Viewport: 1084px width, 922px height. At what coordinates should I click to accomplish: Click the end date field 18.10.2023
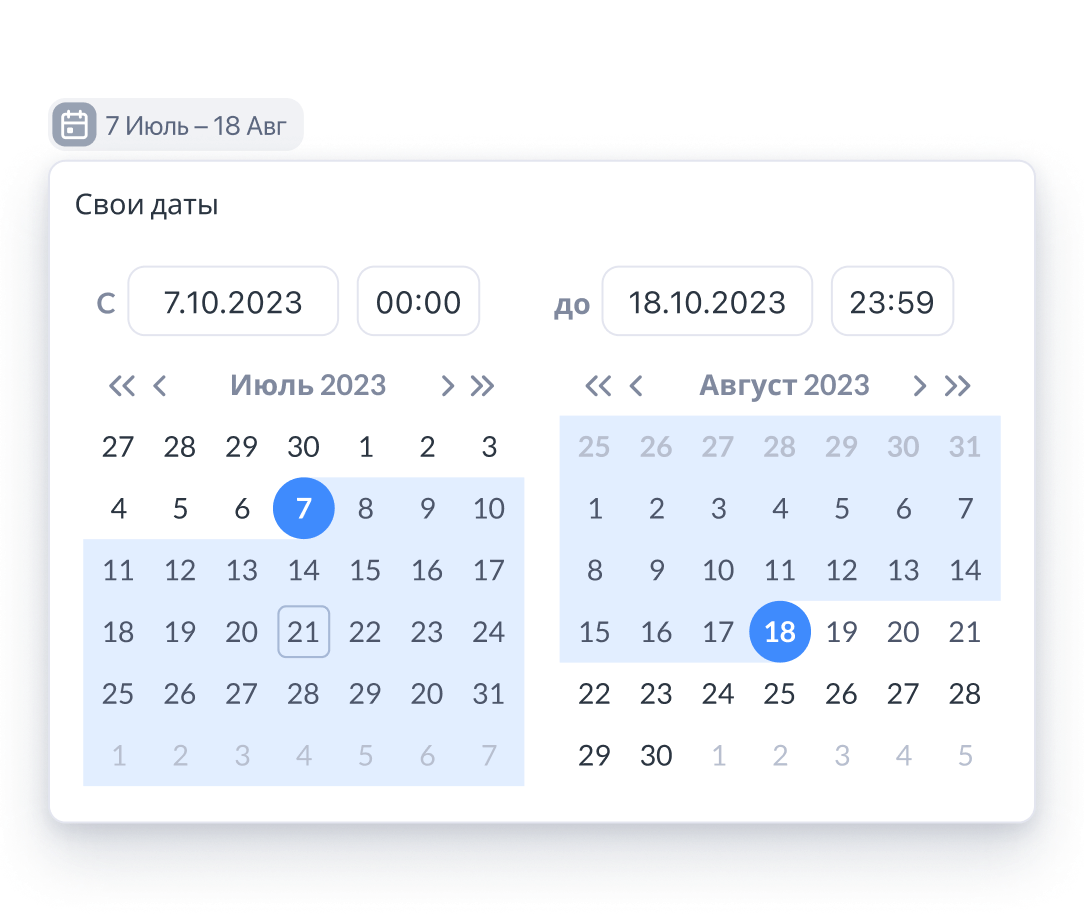[x=707, y=301]
